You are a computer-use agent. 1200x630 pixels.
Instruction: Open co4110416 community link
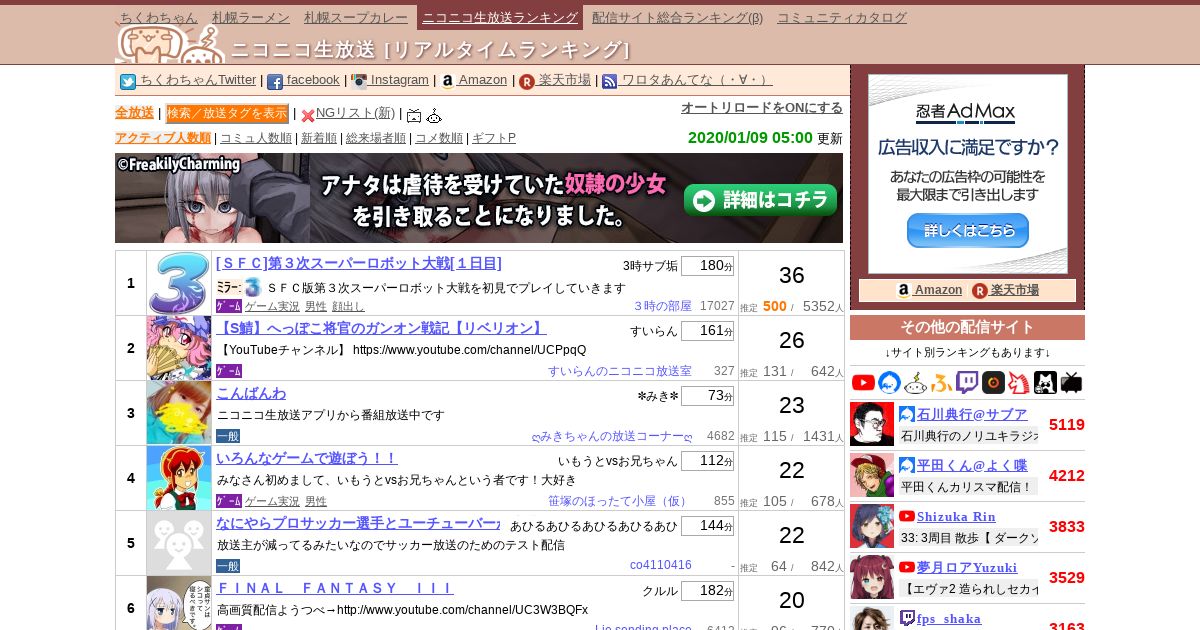point(661,565)
